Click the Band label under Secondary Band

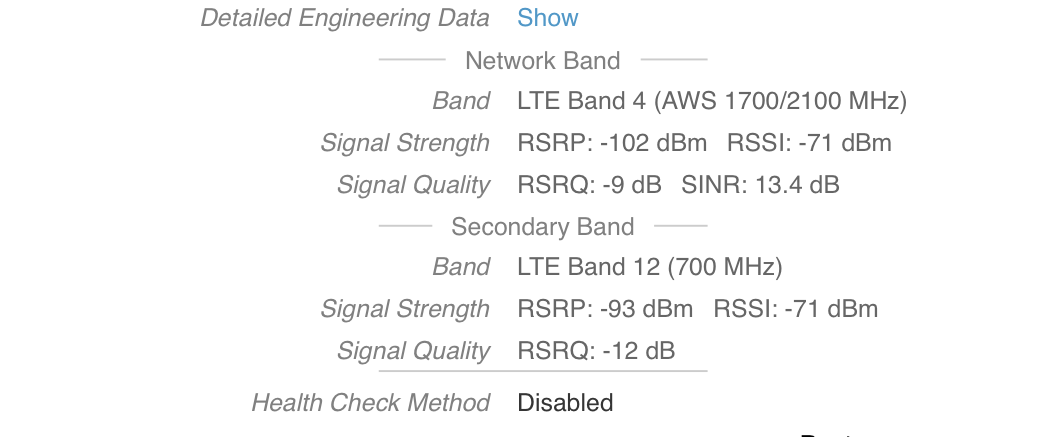(x=461, y=267)
